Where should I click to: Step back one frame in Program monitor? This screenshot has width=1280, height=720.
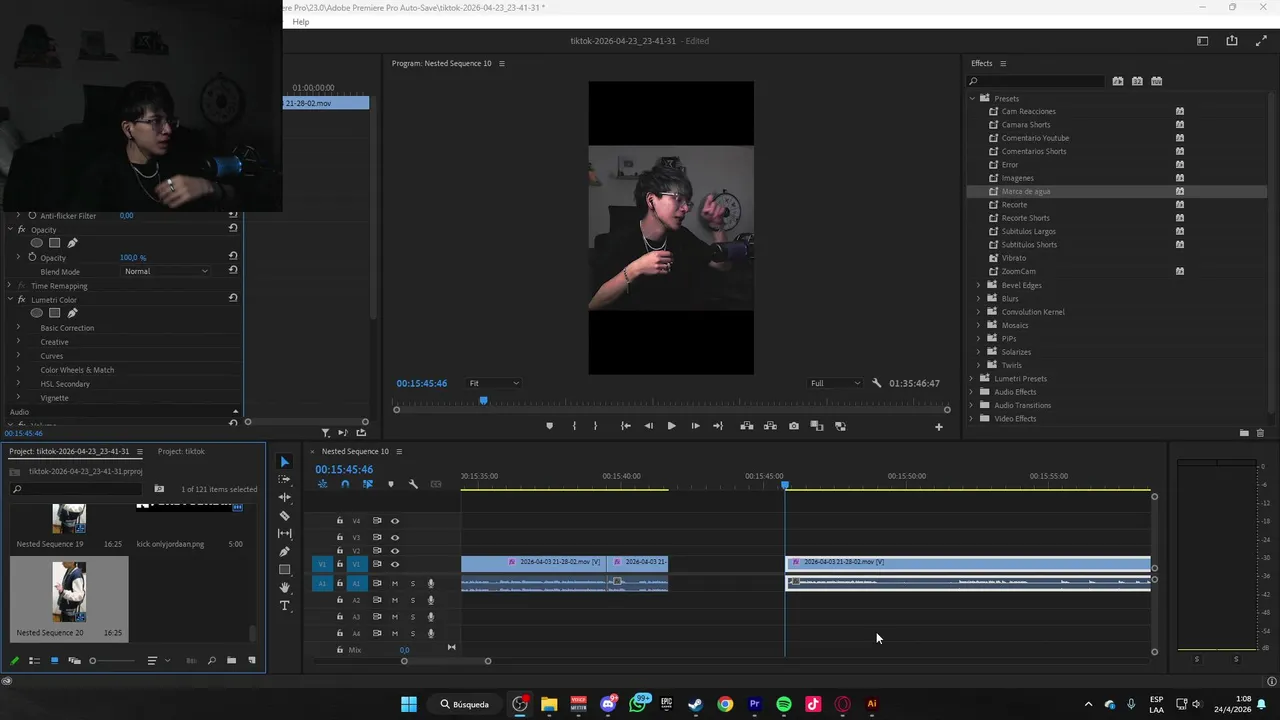click(x=648, y=426)
